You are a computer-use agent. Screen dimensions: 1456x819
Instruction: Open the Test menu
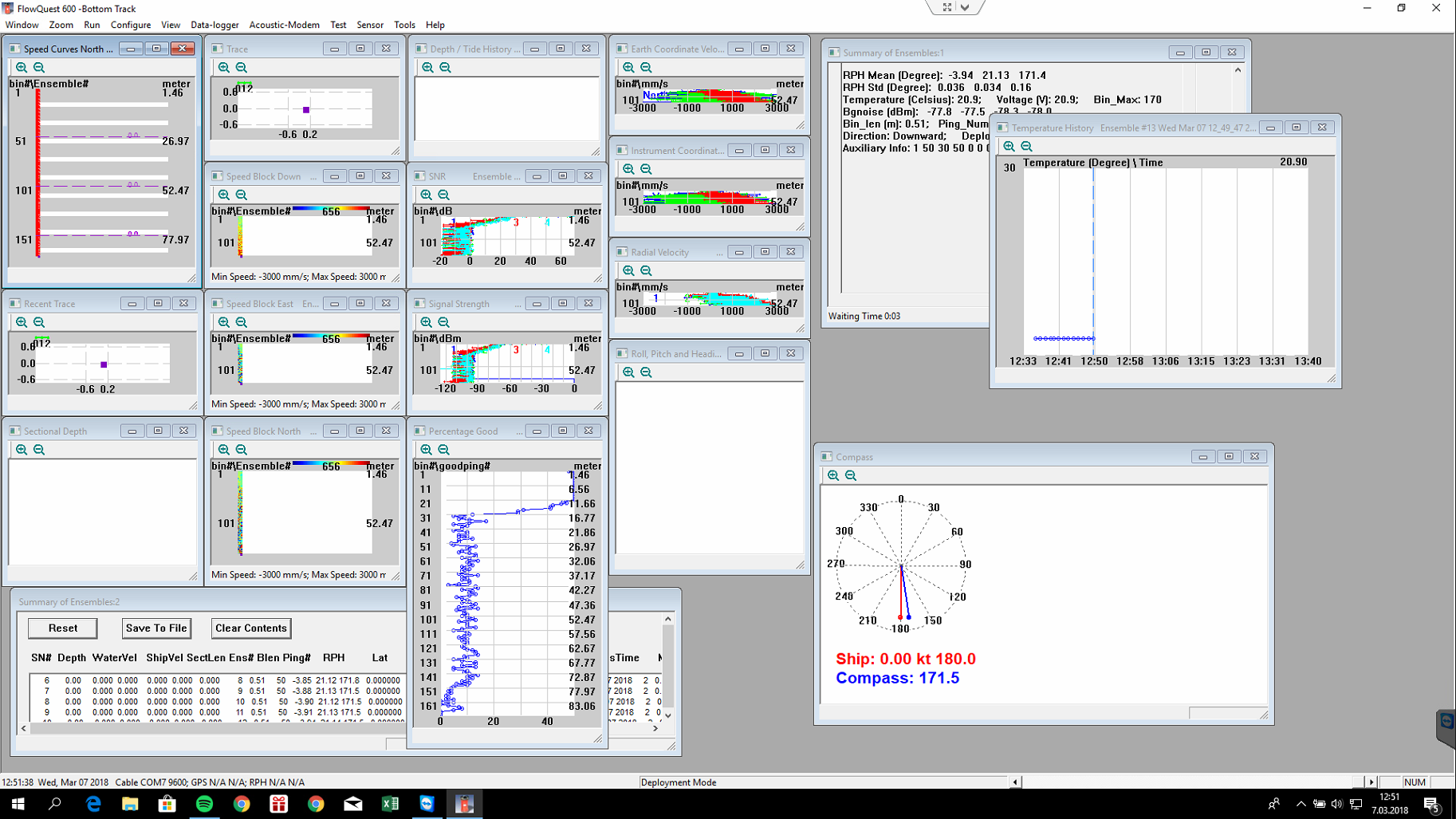(x=338, y=25)
